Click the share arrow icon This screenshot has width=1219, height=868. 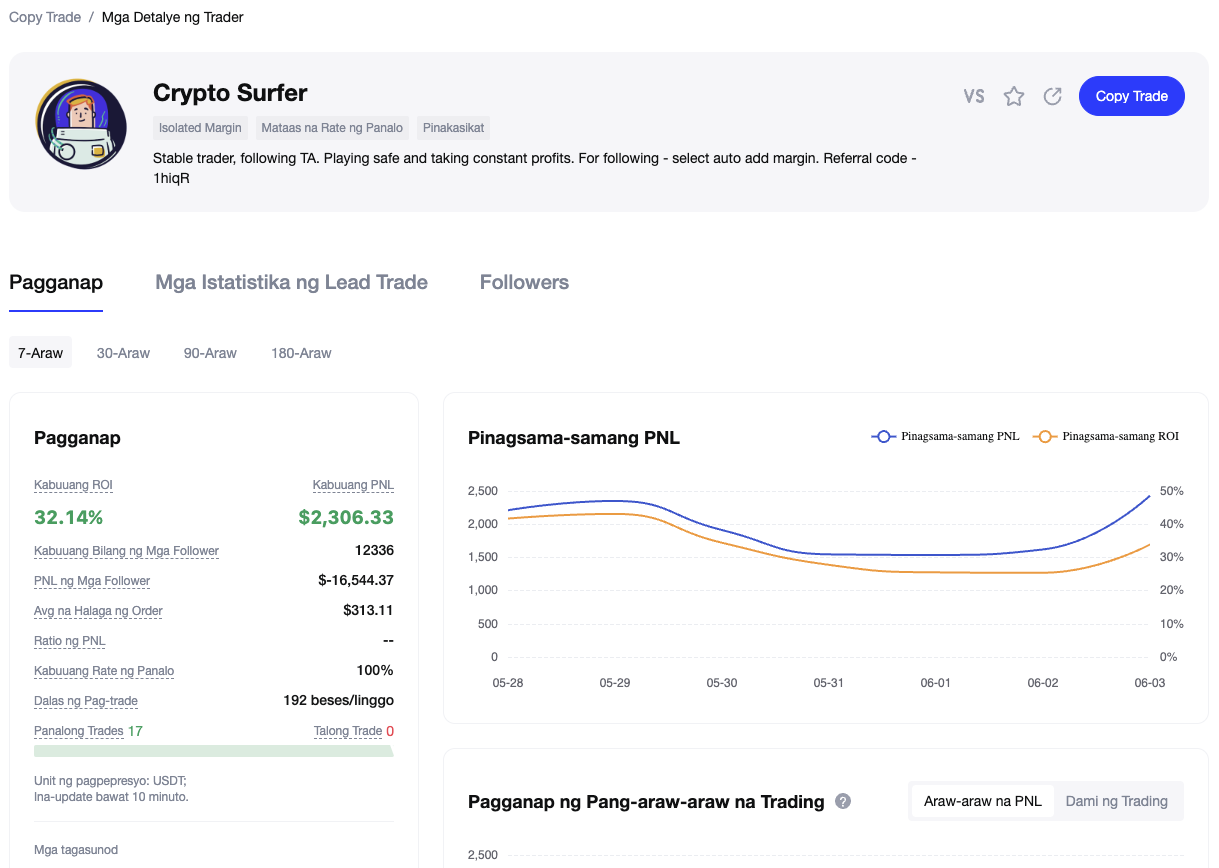coord(1052,96)
